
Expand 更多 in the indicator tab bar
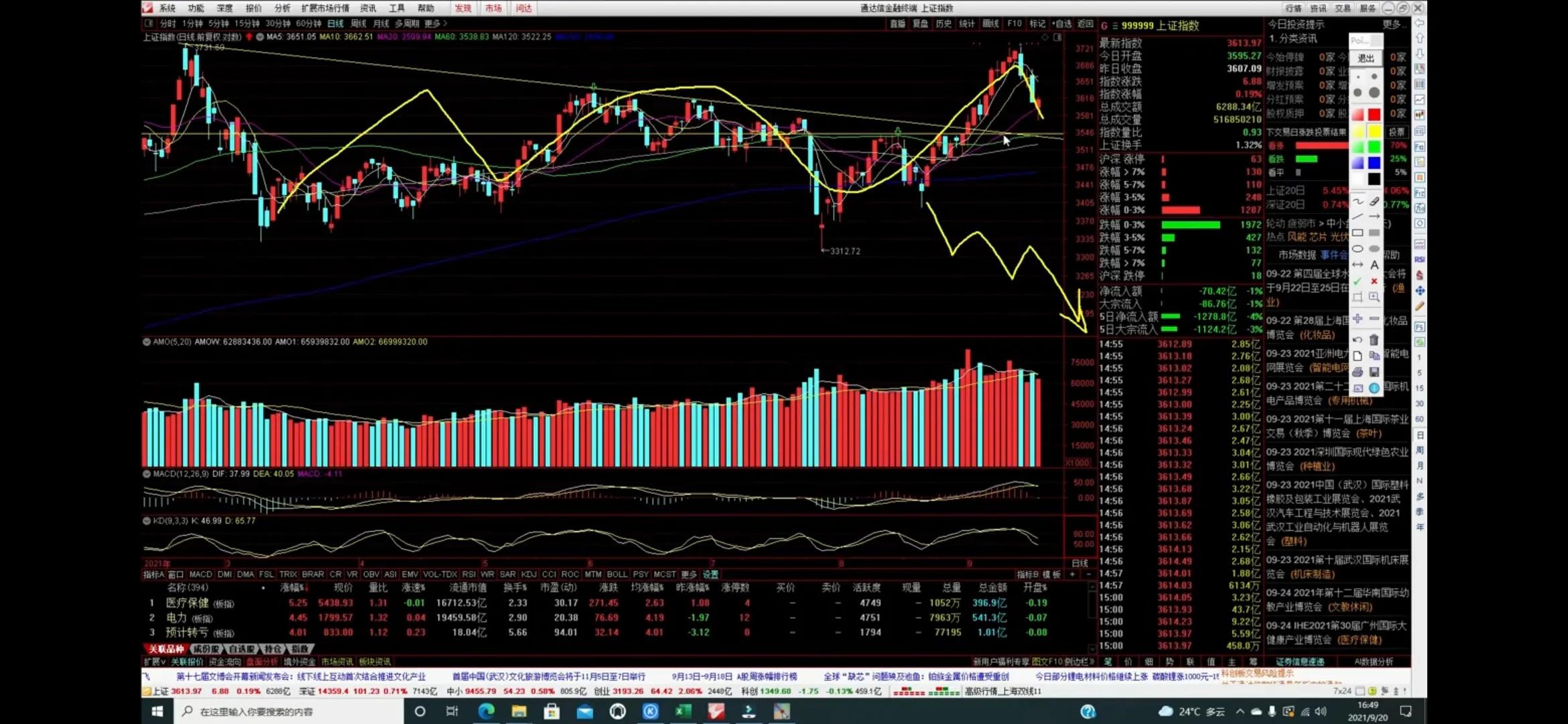pos(689,575)
